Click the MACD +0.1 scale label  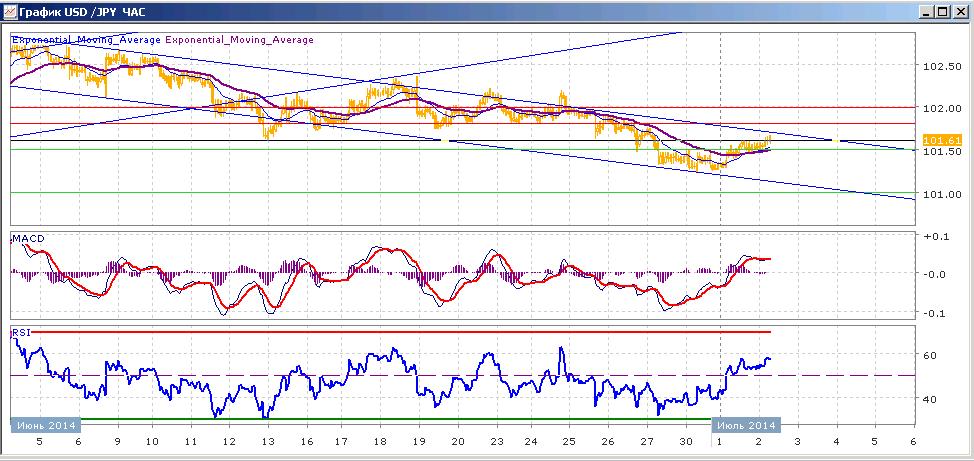[x=934, y=236]
